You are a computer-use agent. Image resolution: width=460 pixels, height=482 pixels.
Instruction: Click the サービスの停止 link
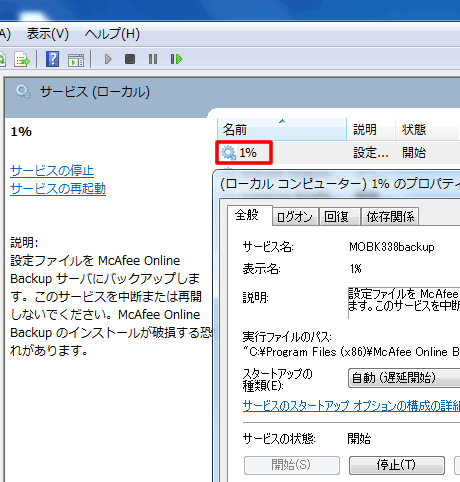click(x=52, y=171)
